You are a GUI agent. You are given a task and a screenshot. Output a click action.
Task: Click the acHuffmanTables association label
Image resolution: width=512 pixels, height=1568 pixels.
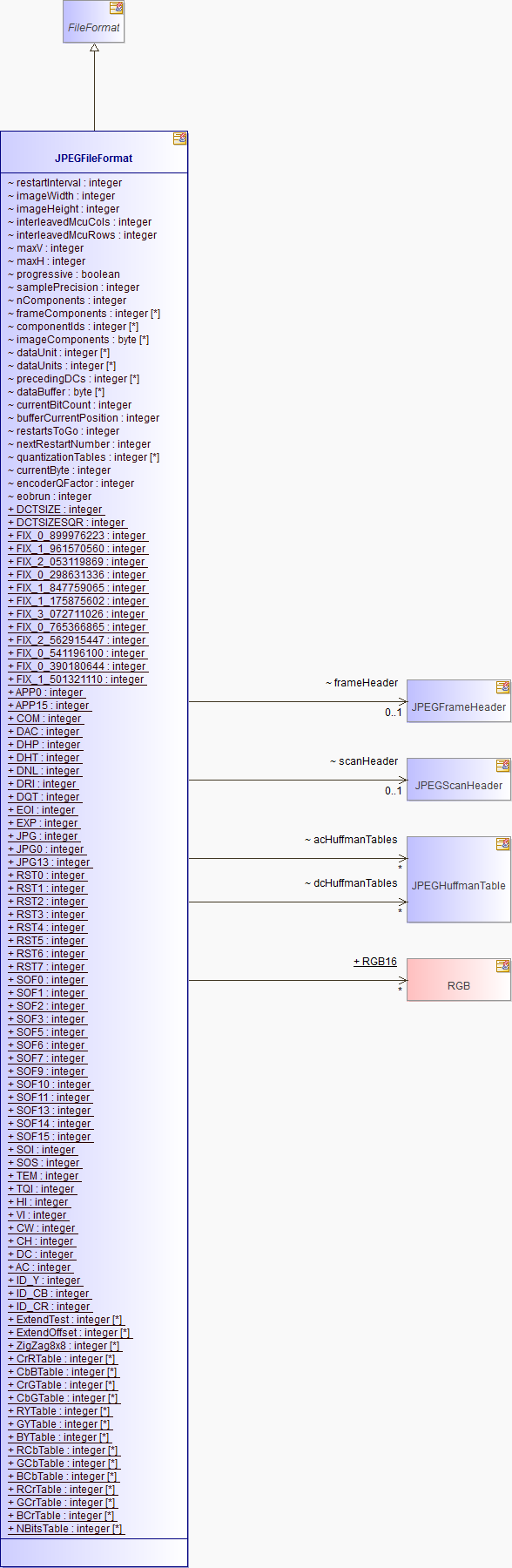(351, 840)
